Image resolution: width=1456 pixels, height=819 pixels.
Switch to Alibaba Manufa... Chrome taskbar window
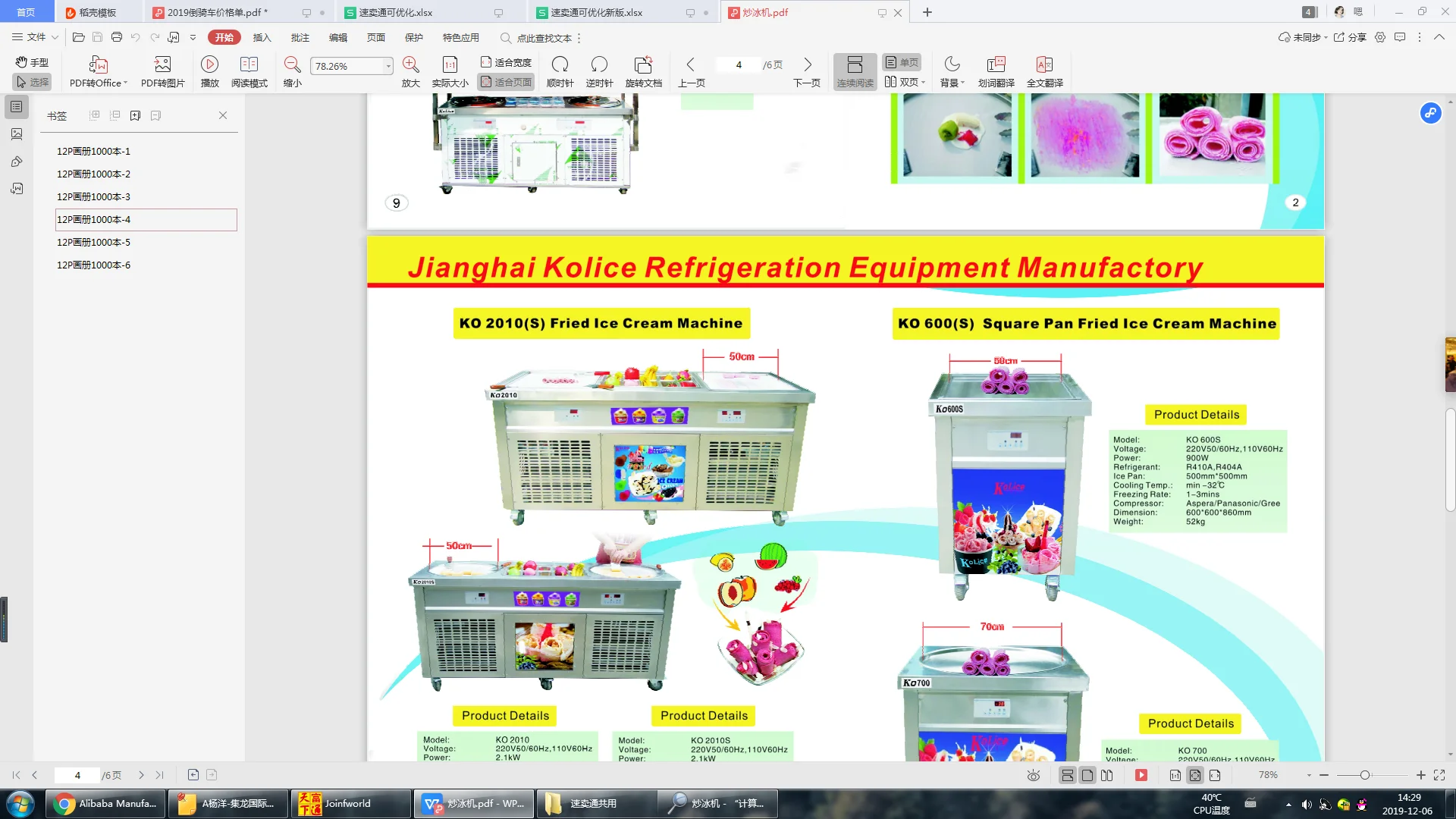[105, 804]
